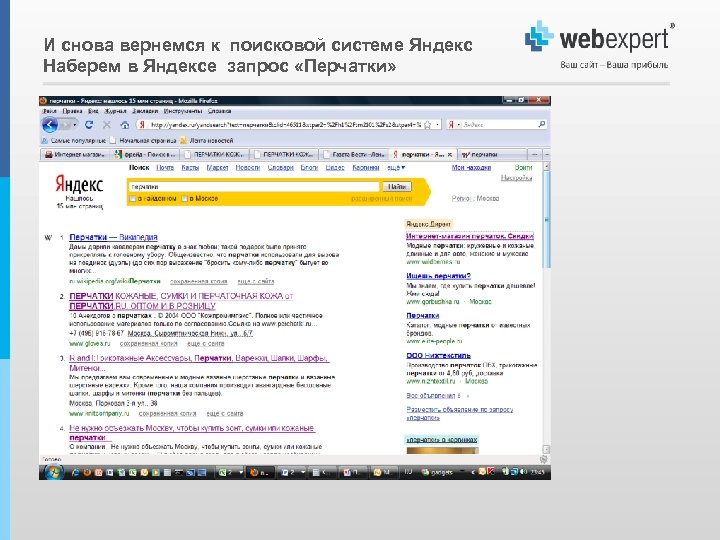Open the search engine selector dropdown
This screenshot has width=720, height=540.
[459, 124]
